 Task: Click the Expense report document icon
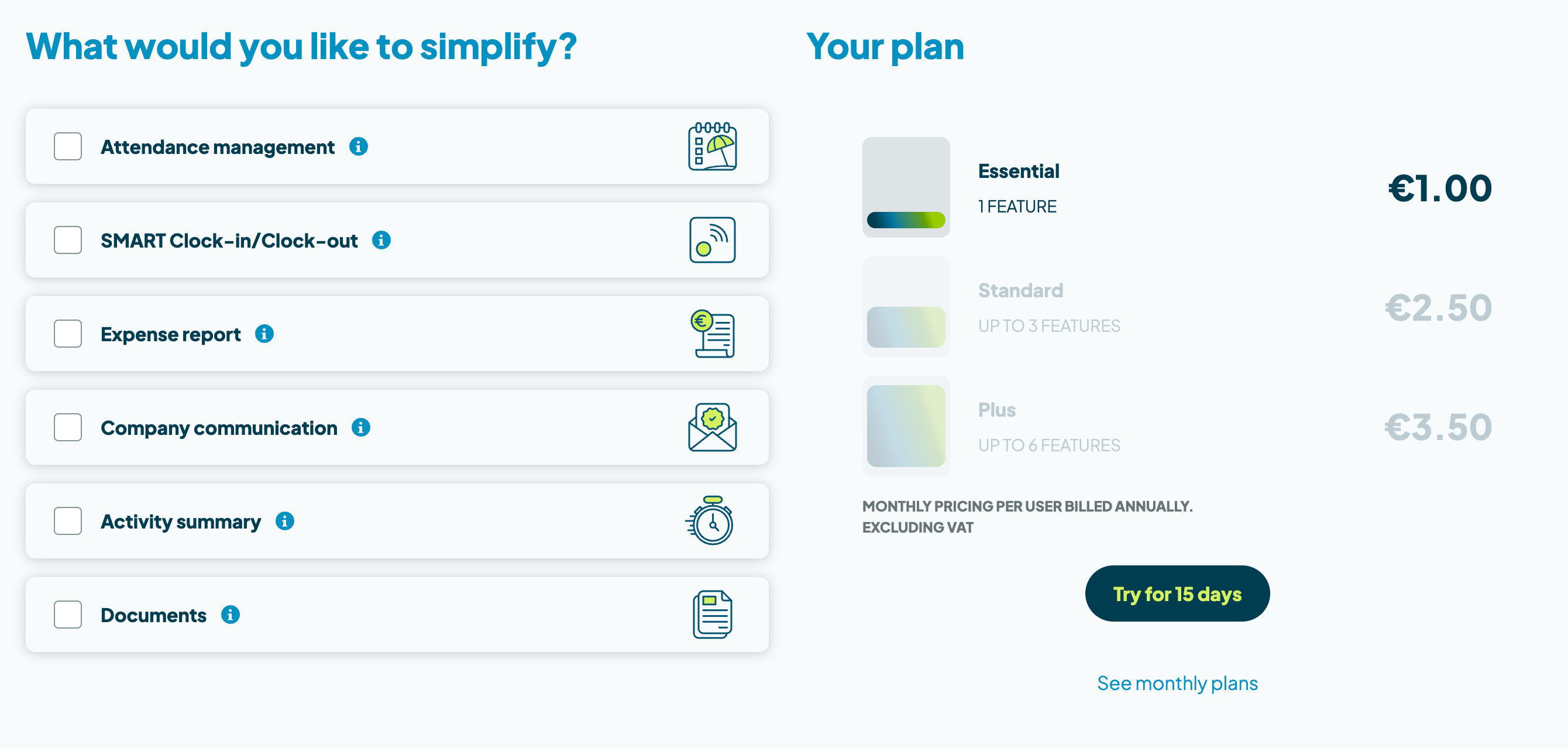click(x=714, y=333)
